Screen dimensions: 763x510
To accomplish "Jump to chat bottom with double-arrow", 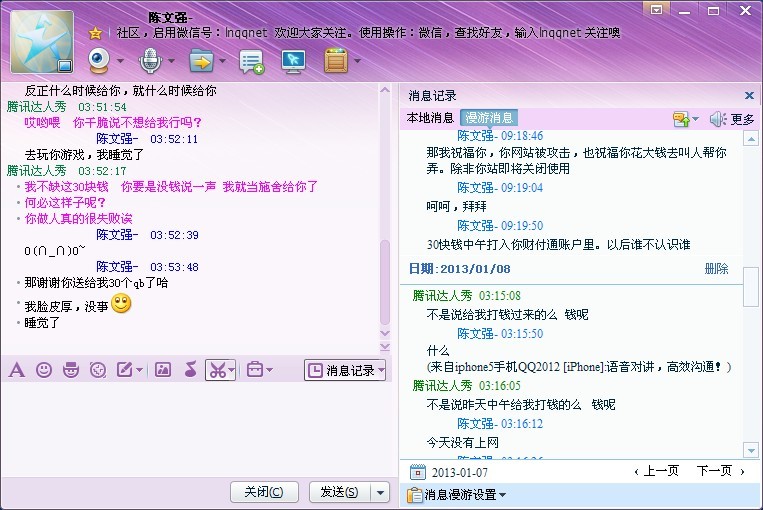I will pyautogui.click(x=385, y=346).
